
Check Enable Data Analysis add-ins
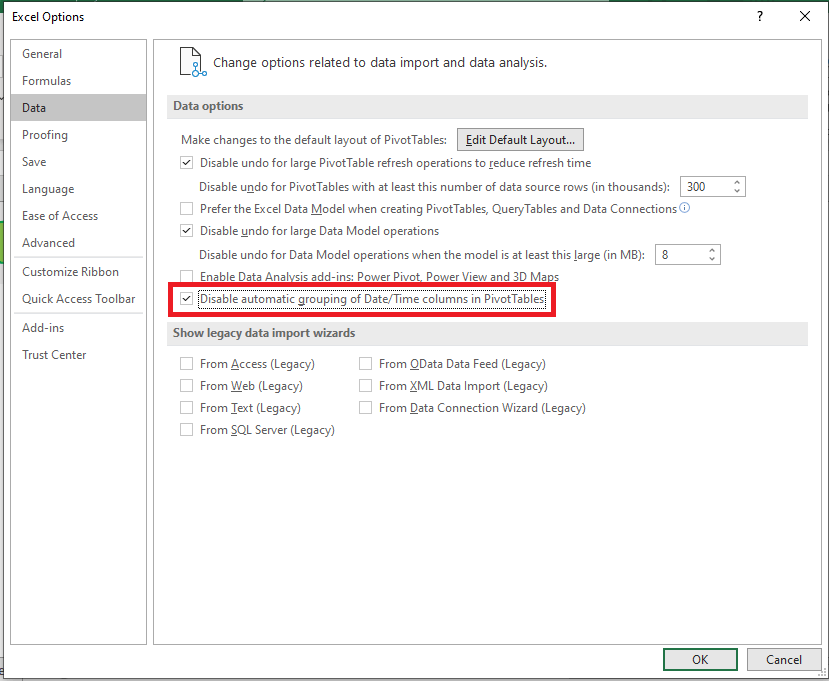[x=186, y=277]
